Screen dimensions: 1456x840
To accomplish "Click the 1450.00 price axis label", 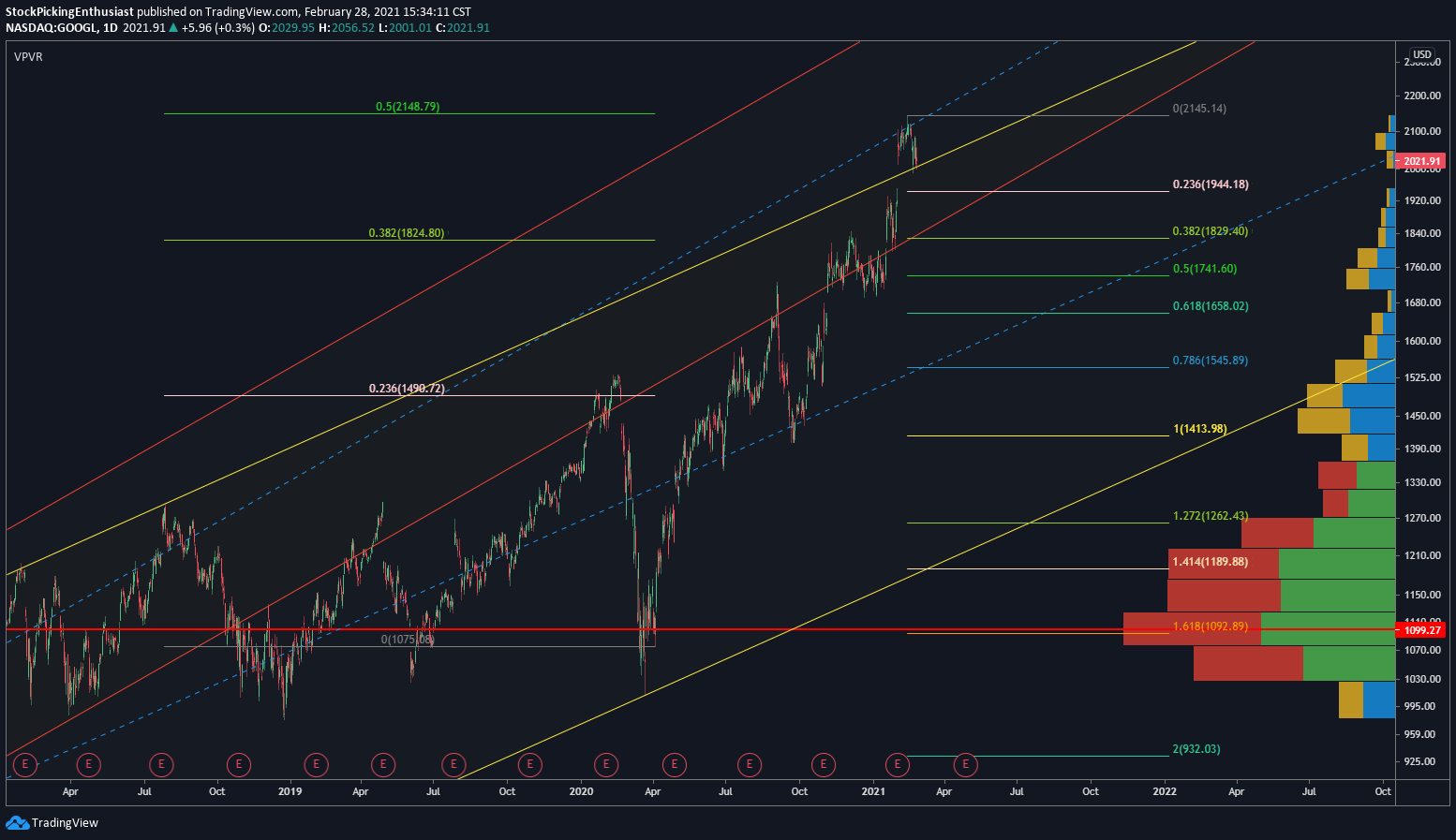I will pos(1422,416).
